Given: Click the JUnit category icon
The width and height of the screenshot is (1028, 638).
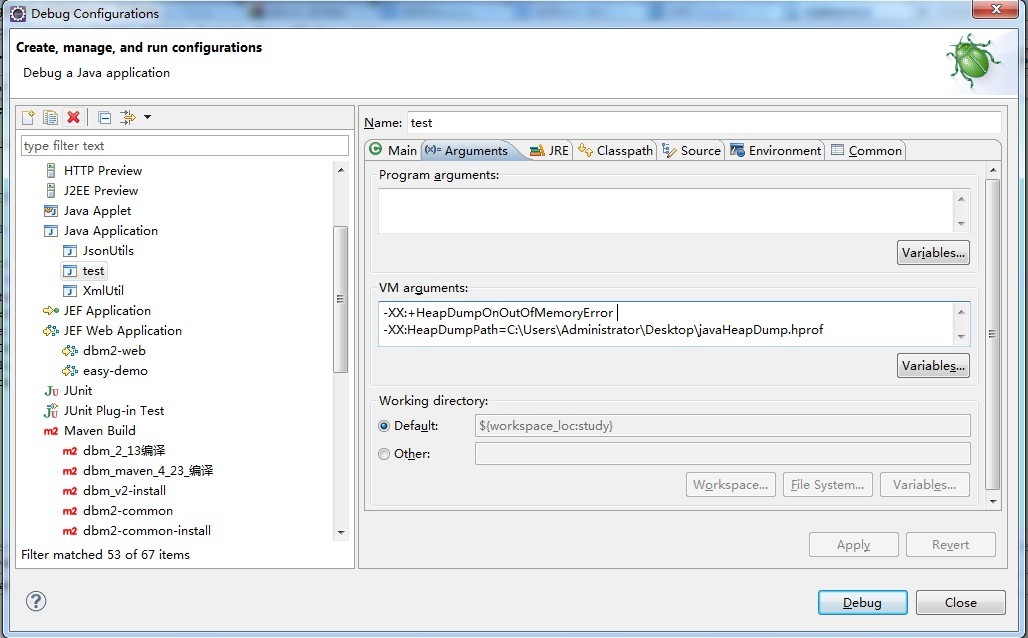Looking at the screenshot, I should 51,391.
